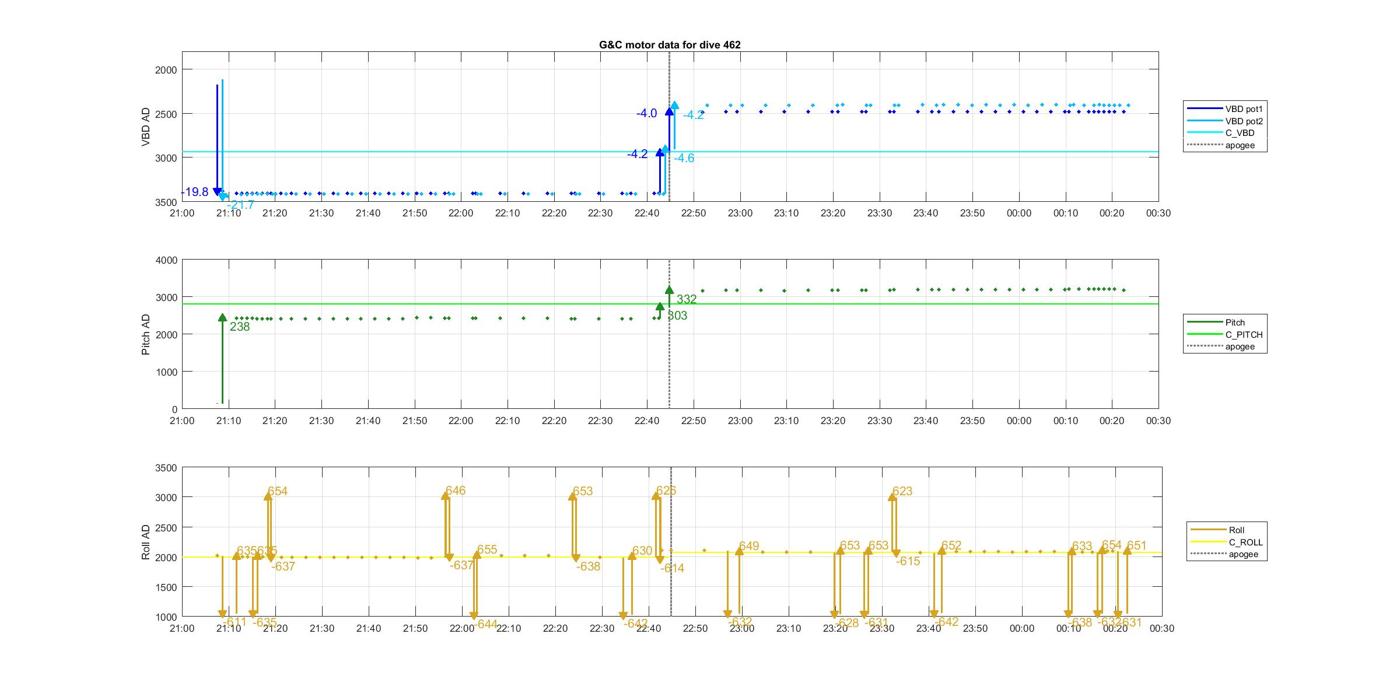Viewport: 1400px width, 693px height.
Task: Select the 'C_VBD' legend entry
Action: tap(1221, 133)
